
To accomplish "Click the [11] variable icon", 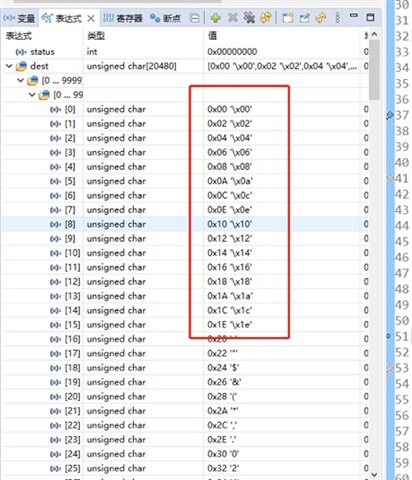I will (x=55, y=267).
